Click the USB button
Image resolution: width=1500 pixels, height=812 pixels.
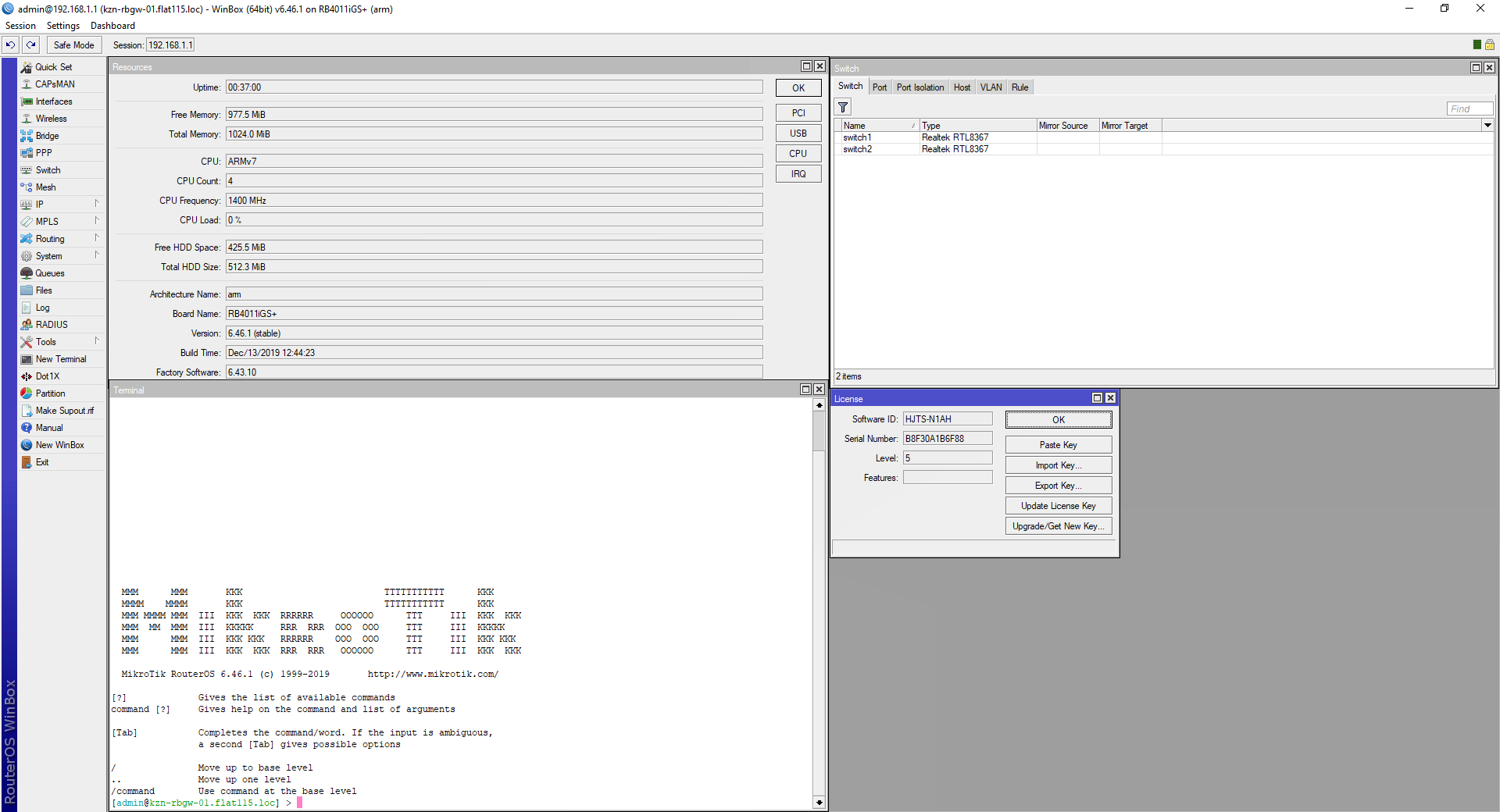tap(798, 134)
